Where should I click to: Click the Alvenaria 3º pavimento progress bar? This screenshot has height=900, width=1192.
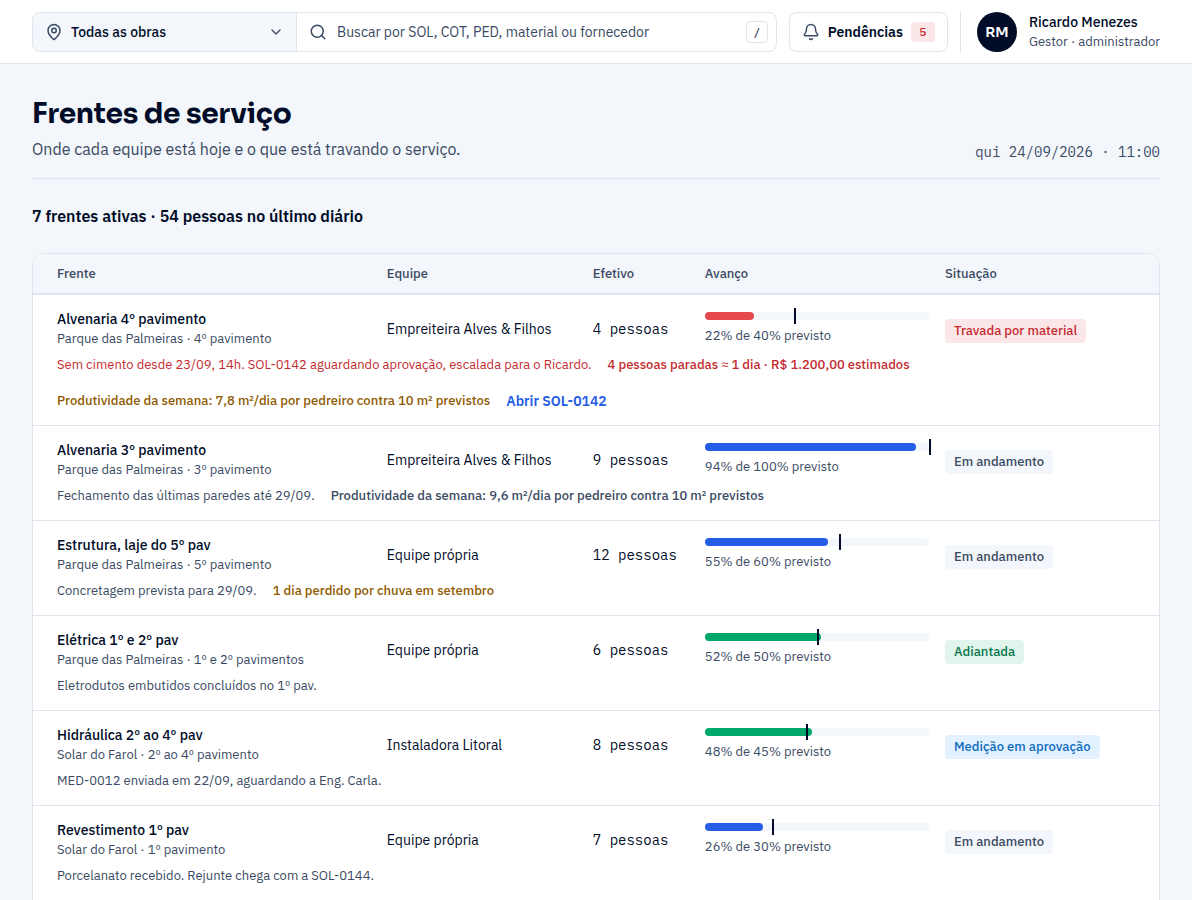coord(816,447)
